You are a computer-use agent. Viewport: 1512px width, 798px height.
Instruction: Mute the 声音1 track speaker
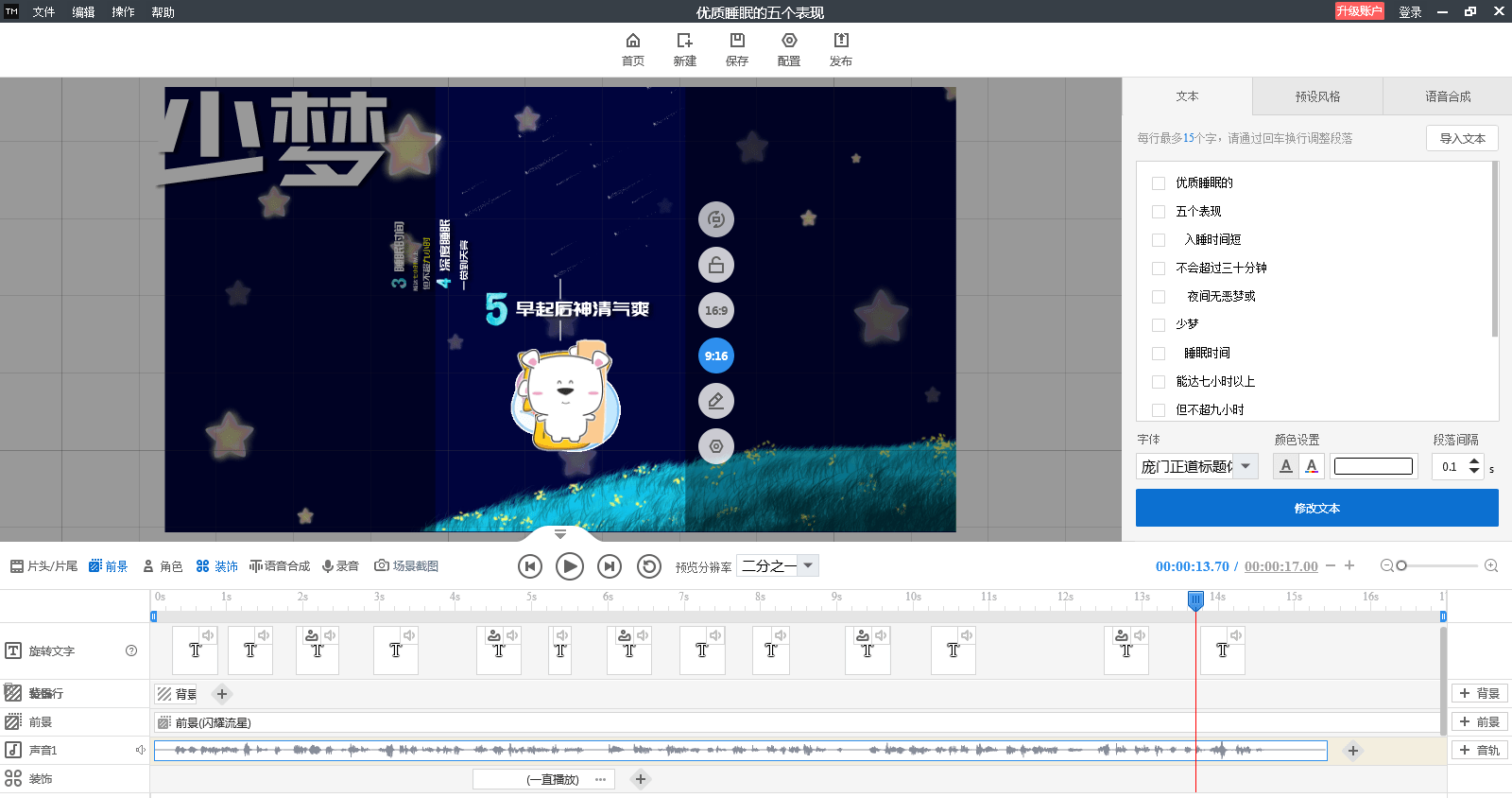(x=140, y=750)
